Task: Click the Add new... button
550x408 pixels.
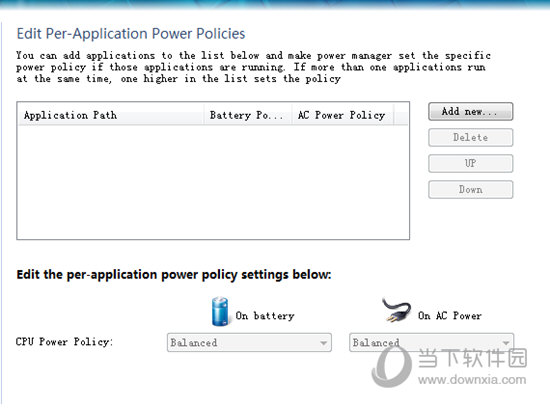Action: tap(470, 112)
